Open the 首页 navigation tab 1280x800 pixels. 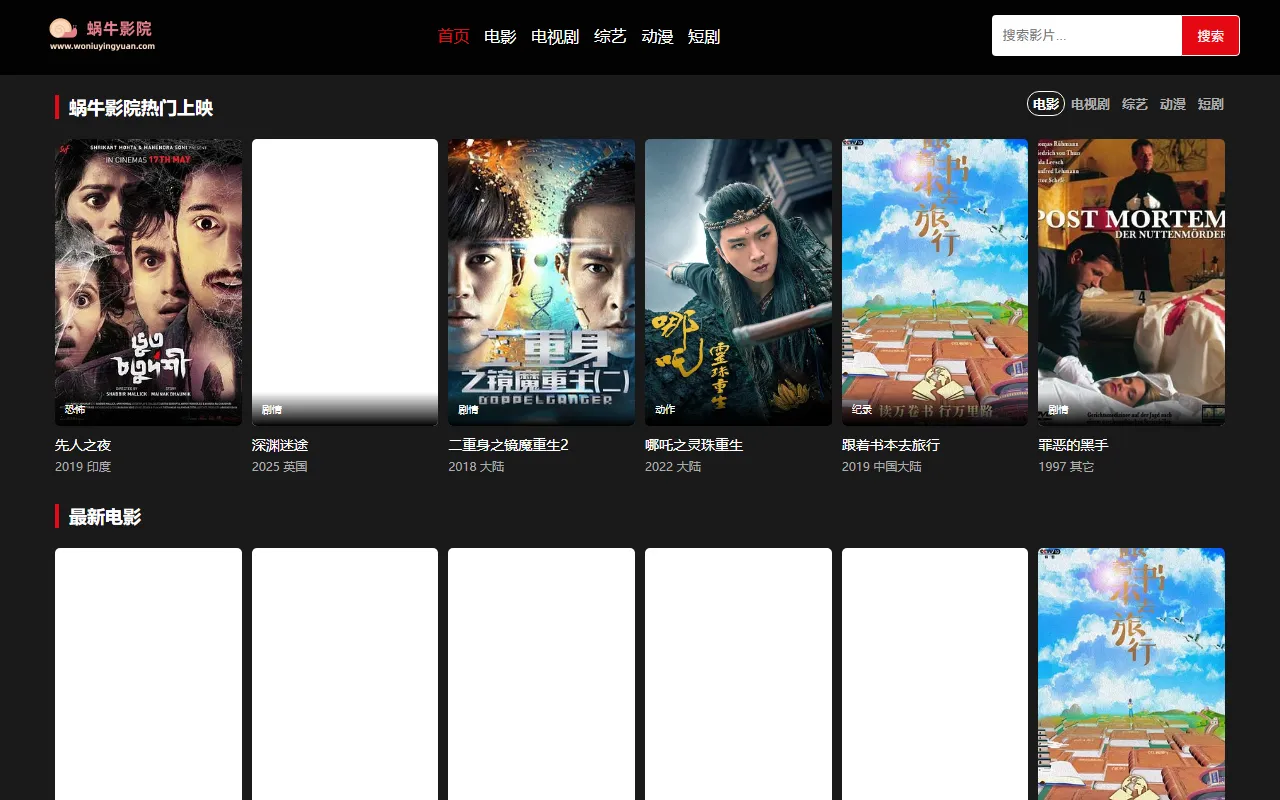453,37
